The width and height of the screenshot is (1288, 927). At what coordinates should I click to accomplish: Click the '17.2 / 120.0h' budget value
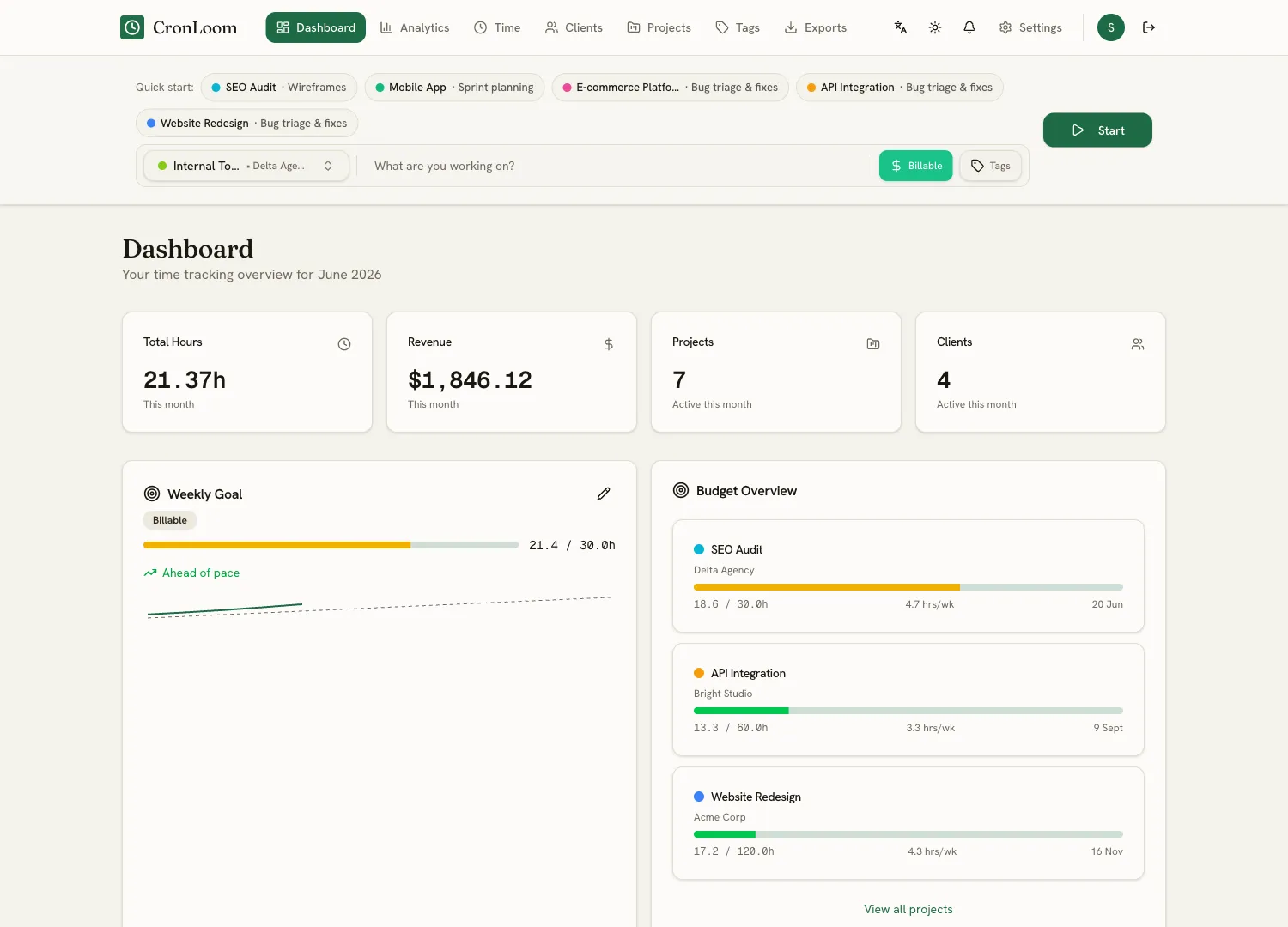(x=734, y=851)
